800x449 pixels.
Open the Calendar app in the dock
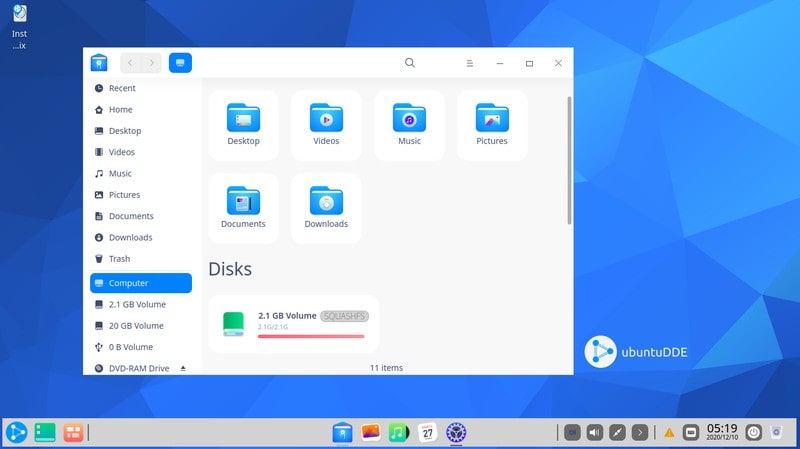(428, 433)
